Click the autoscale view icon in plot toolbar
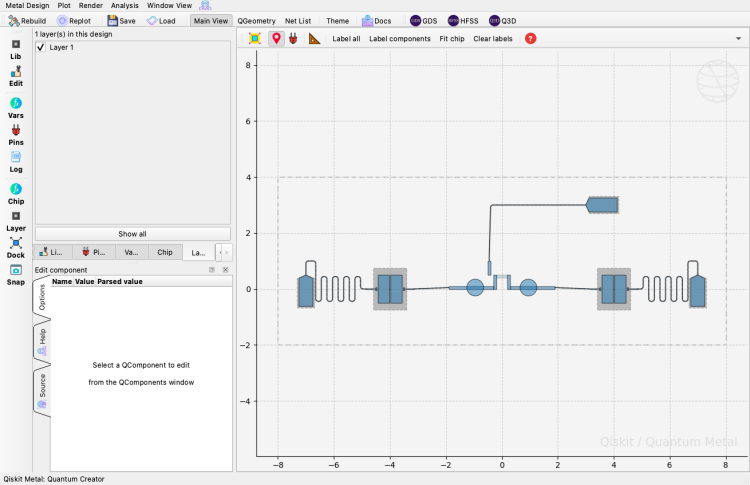This screenshot has height=485, width=750. pos(254,38)
